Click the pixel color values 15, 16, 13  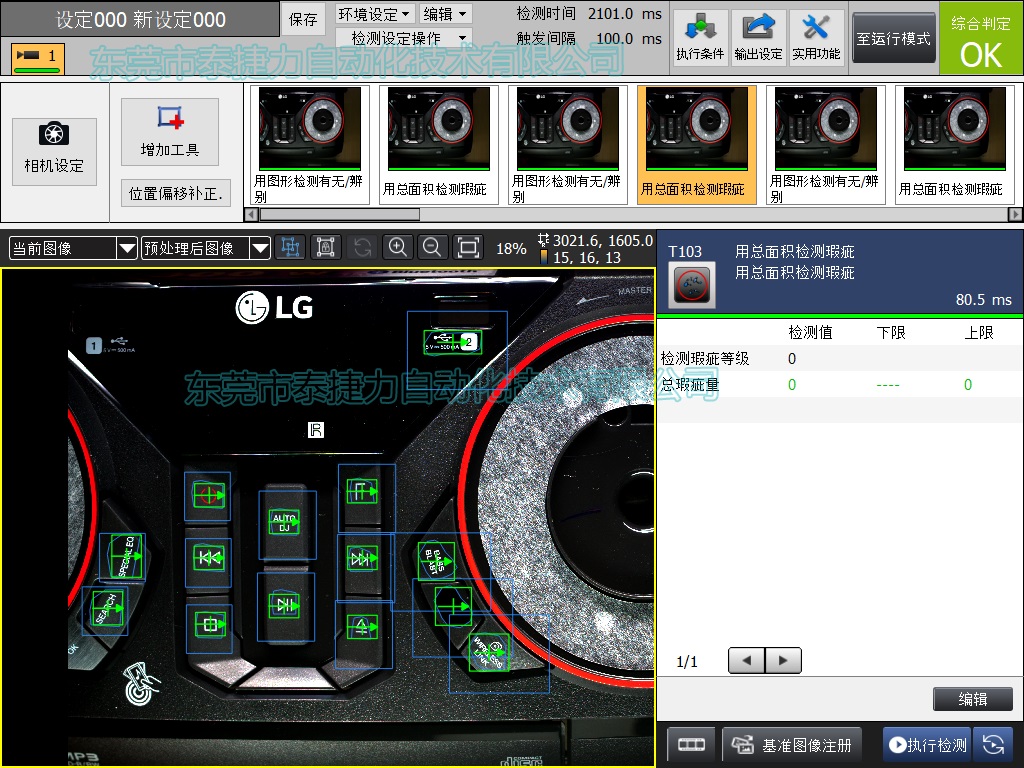click(587, 258)
